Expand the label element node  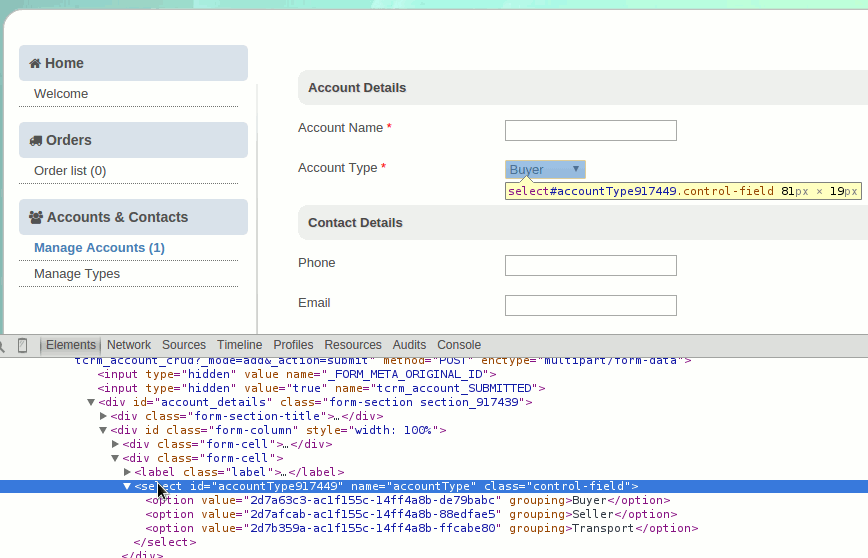tap(127, 472)
